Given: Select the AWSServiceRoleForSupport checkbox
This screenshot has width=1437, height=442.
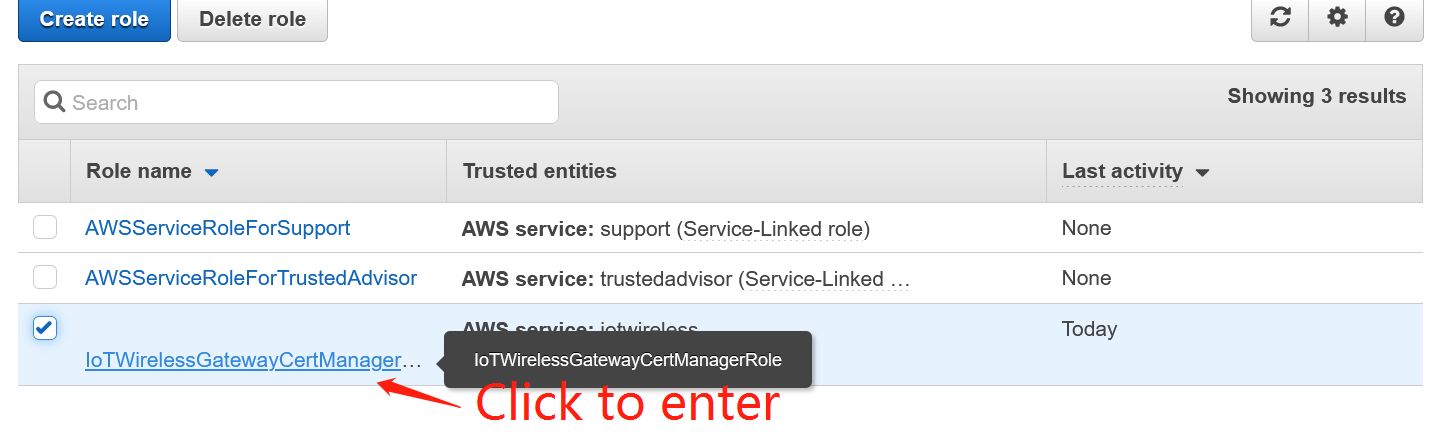Looking at the screenshot, I should tap(45, 228).
